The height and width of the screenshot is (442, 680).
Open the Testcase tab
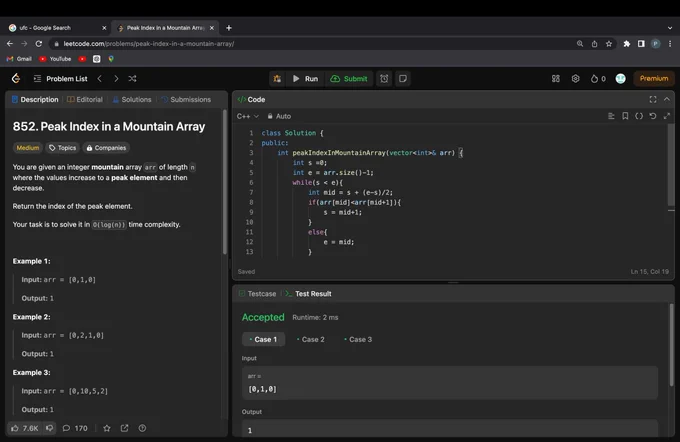[258, 294]
